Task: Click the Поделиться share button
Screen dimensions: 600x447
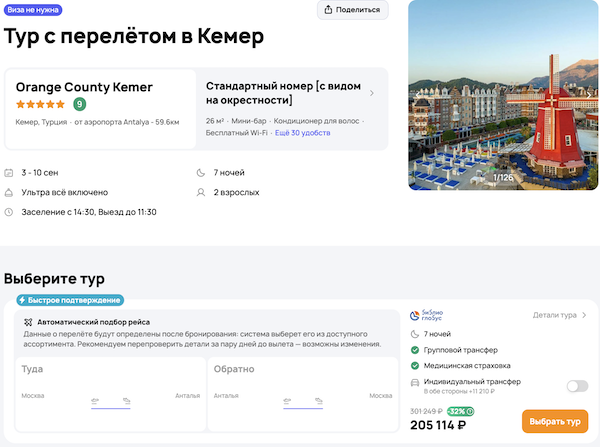Action: 353,10
